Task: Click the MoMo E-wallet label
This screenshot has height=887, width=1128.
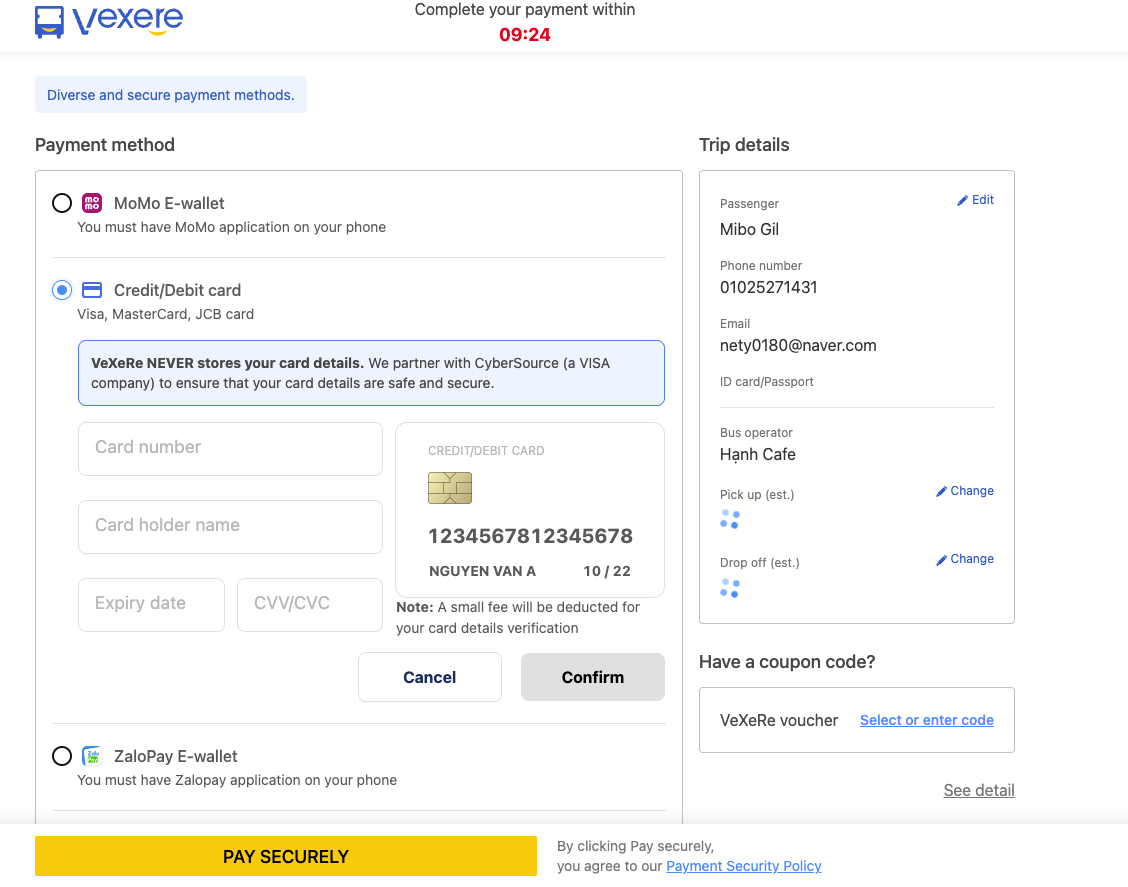Action: coord(169,204)
